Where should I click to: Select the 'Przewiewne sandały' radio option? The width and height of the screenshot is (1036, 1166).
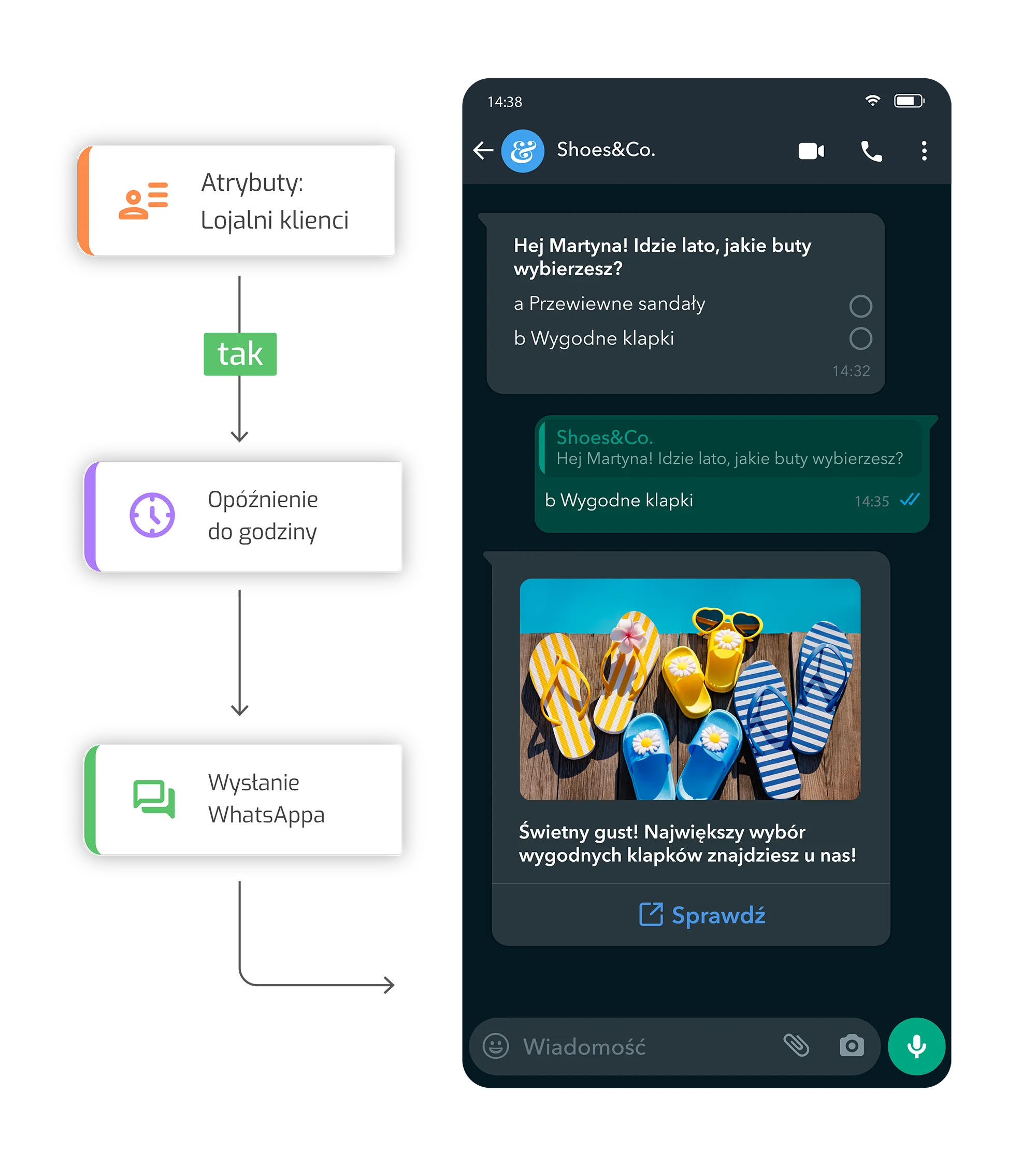pyautogui.click(x=860, y=306)
